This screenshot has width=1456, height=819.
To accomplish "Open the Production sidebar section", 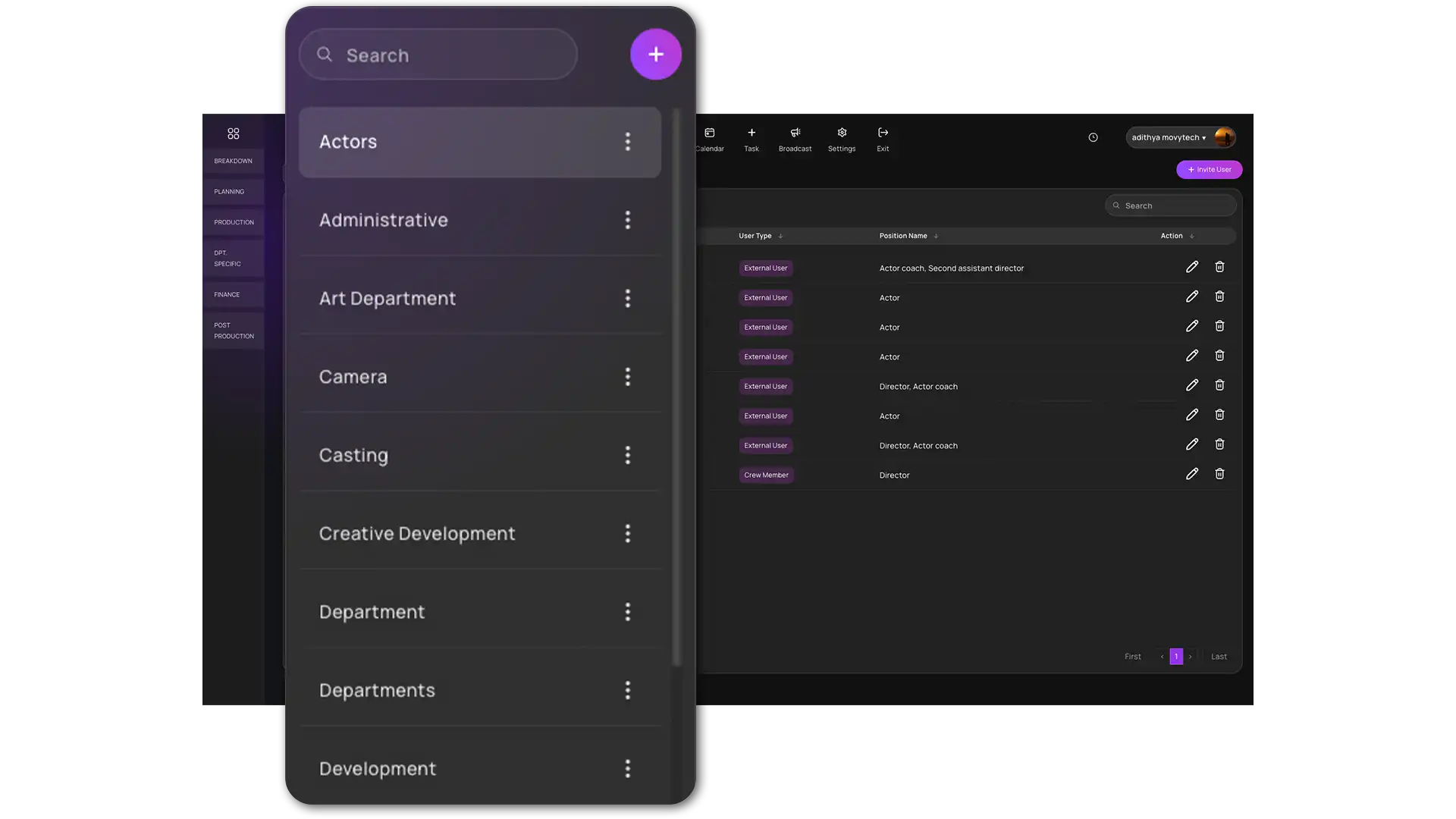I will point(234,222).
